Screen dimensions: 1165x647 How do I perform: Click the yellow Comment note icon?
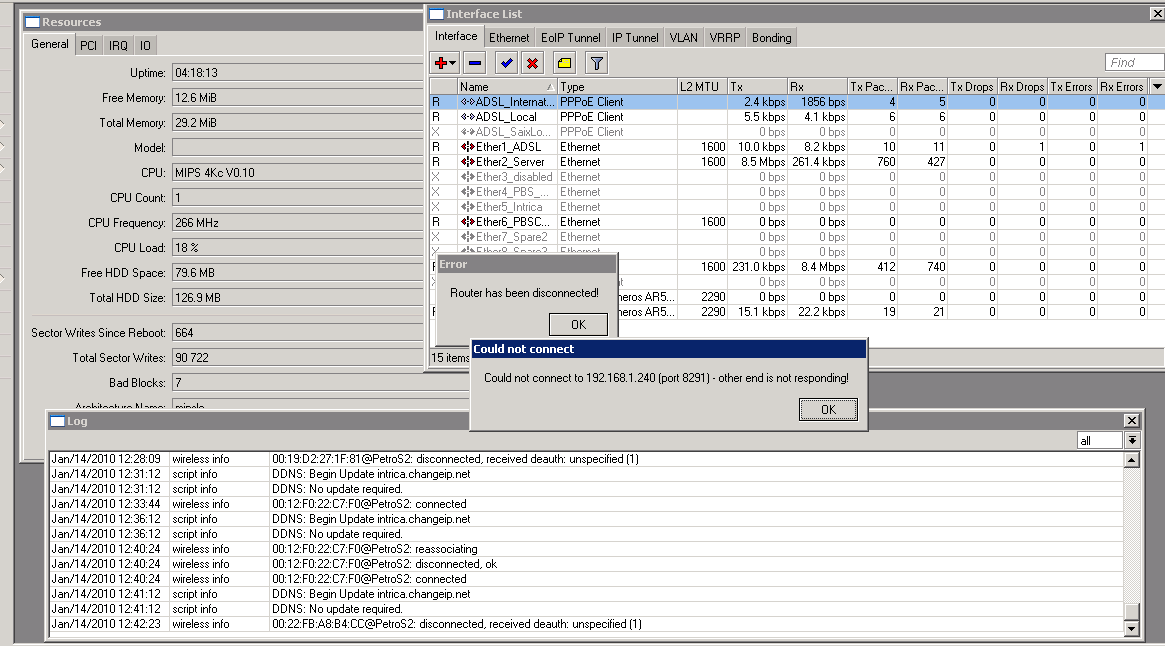pyautogui.click(x=564, y=63)
